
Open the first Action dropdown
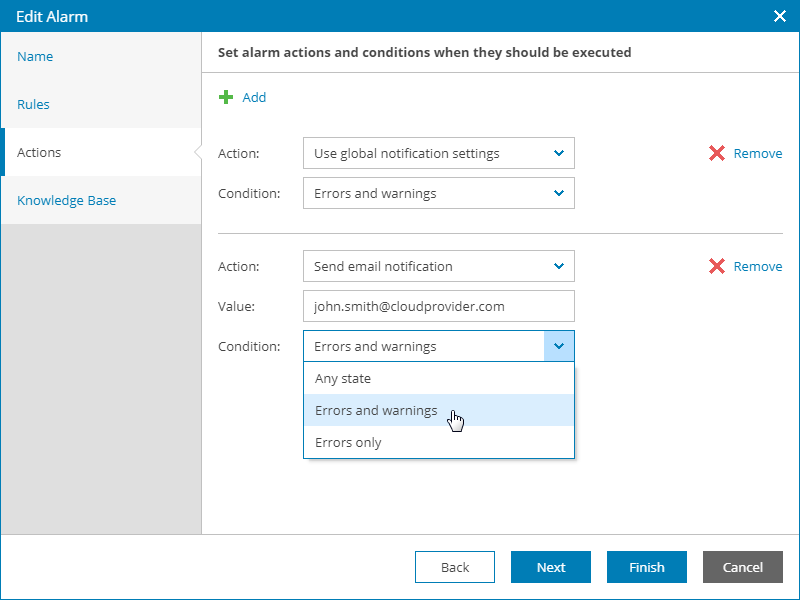point(438,153)
